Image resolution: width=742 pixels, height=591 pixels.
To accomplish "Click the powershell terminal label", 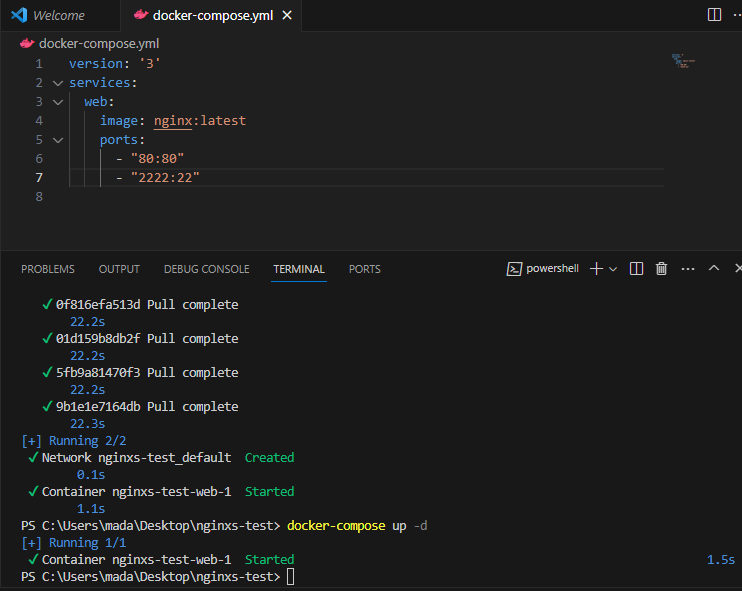I will (x=552, y=268).
